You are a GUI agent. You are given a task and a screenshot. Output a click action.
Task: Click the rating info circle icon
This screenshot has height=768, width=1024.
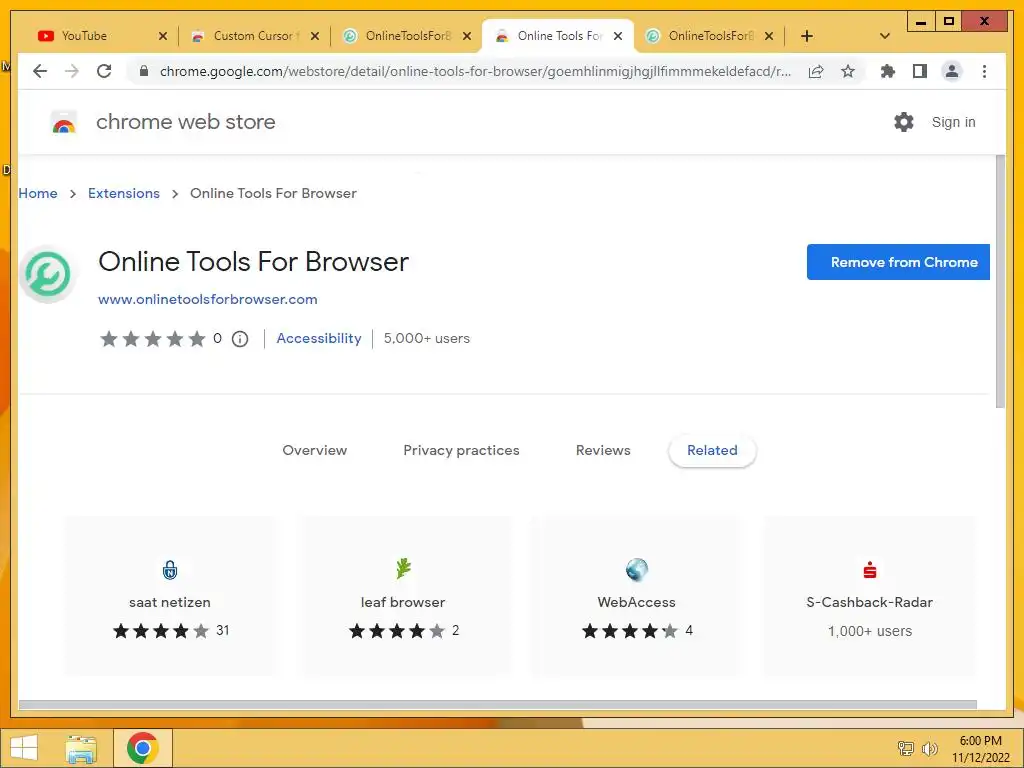240,339
